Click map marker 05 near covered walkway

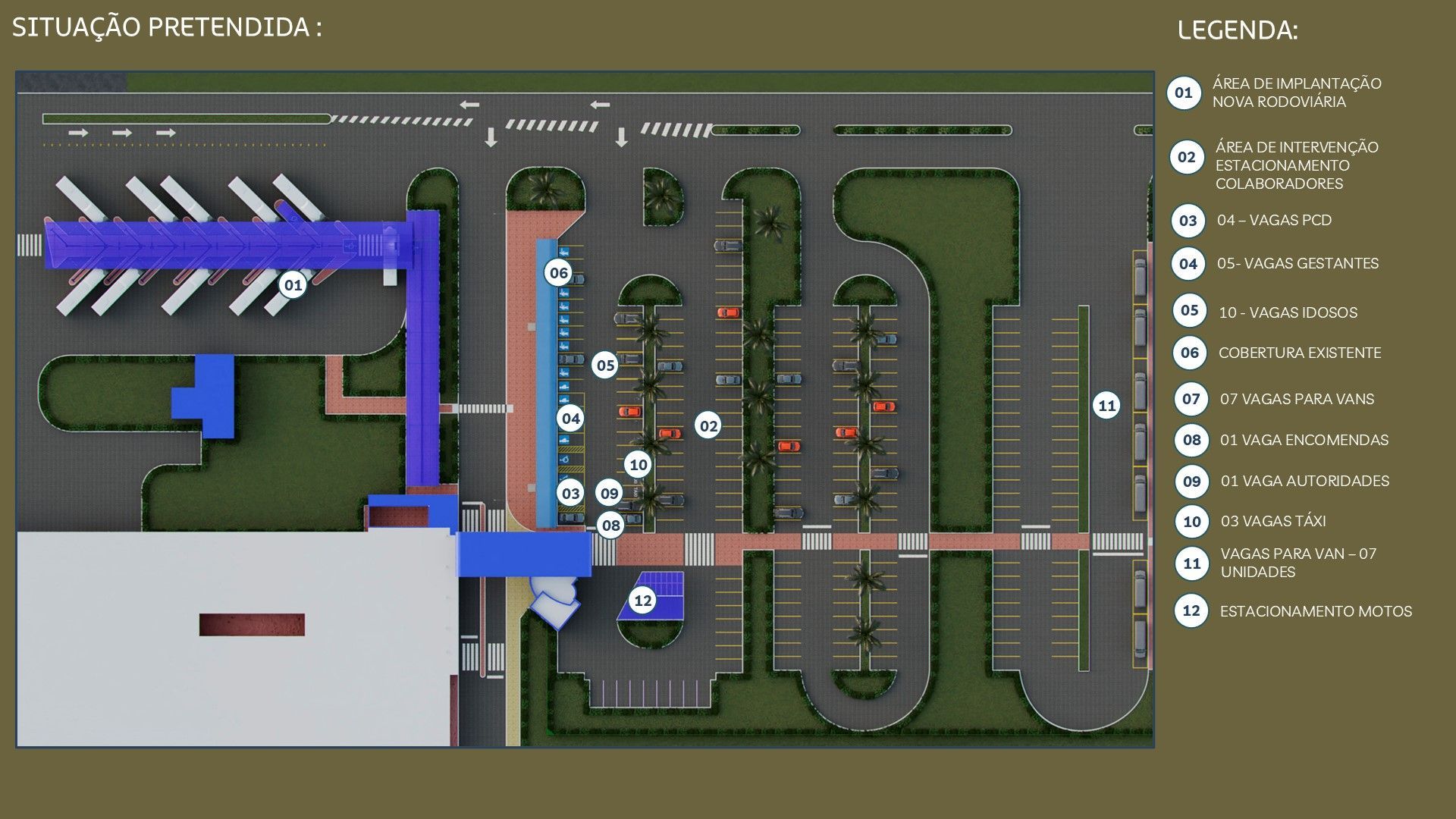click(x=605, y=366)
